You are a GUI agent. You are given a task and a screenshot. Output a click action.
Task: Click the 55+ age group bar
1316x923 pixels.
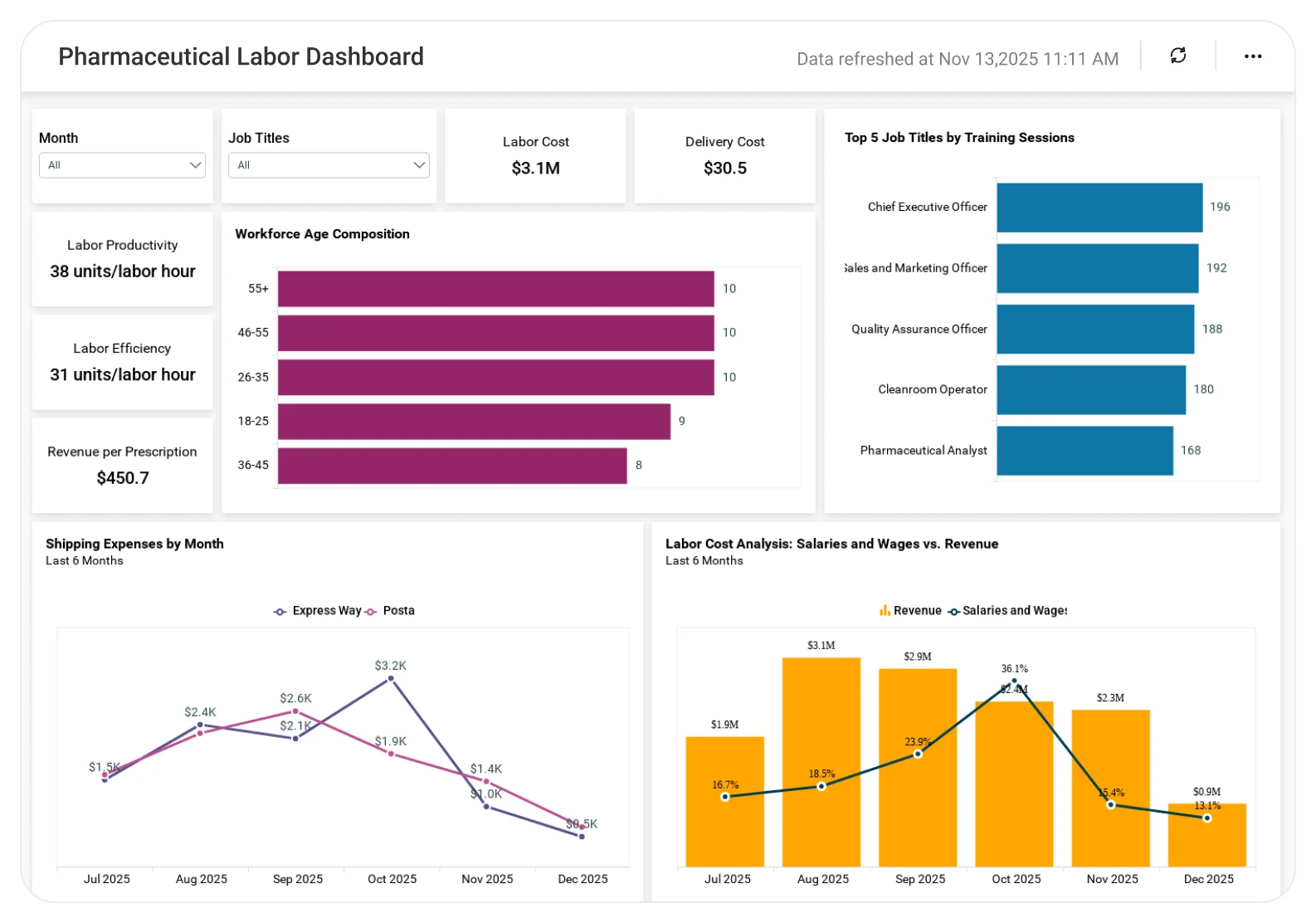point(495,289)
